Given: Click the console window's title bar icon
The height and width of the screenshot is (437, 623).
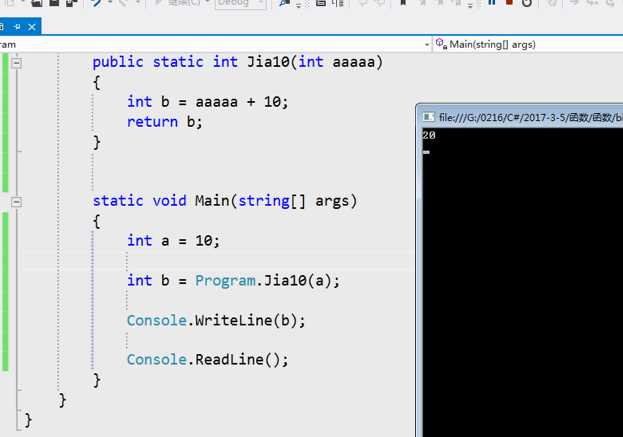Looking at the screenshot, I should click(428, 117).
